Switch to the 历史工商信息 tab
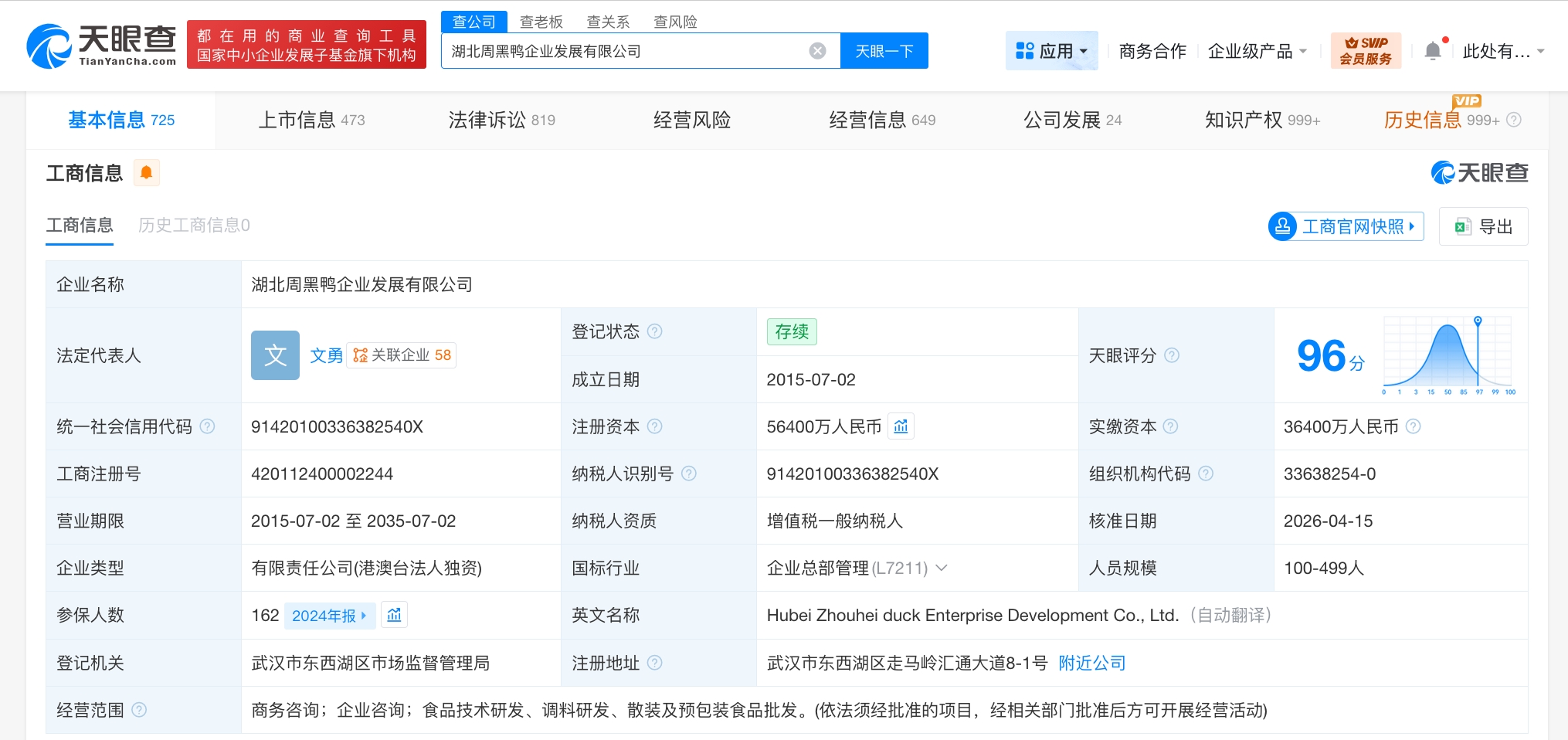Viewport: 1568px width, 740px height. pyautogui.click(x=192, y=225)
